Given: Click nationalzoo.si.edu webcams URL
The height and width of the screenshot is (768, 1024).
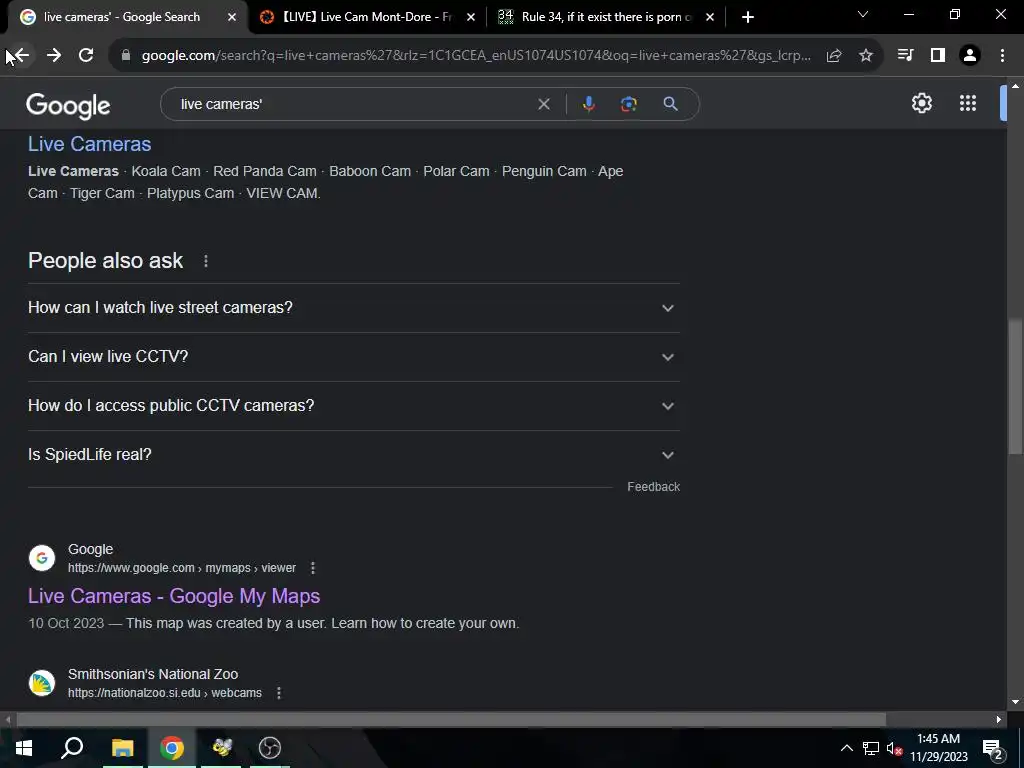Looking at the screenshot, I should tap(165, 693).
